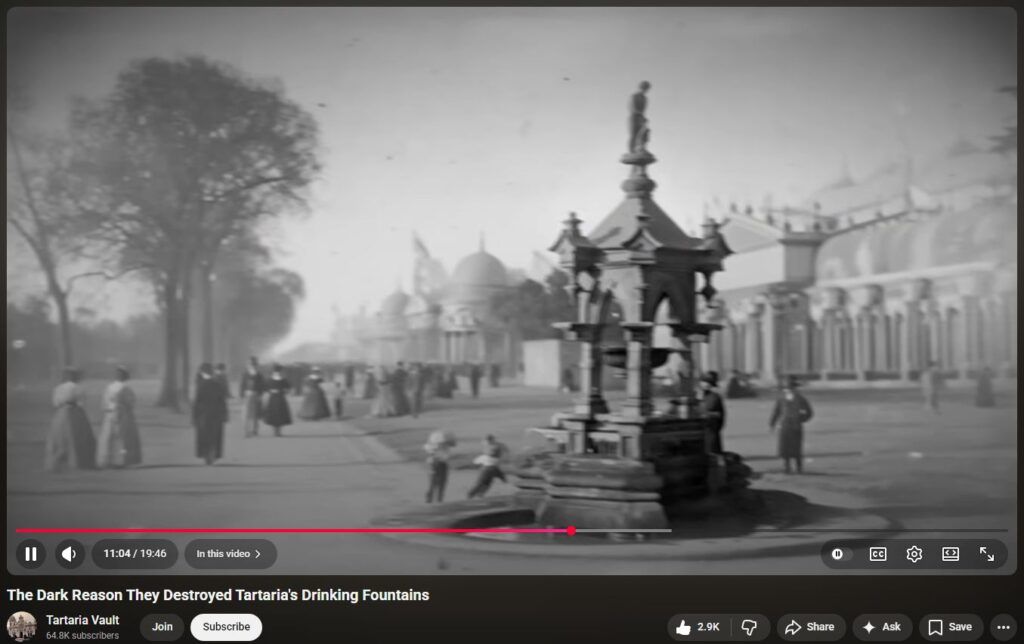Expand the In this video chapters
1024x644 pixels.
230,554
